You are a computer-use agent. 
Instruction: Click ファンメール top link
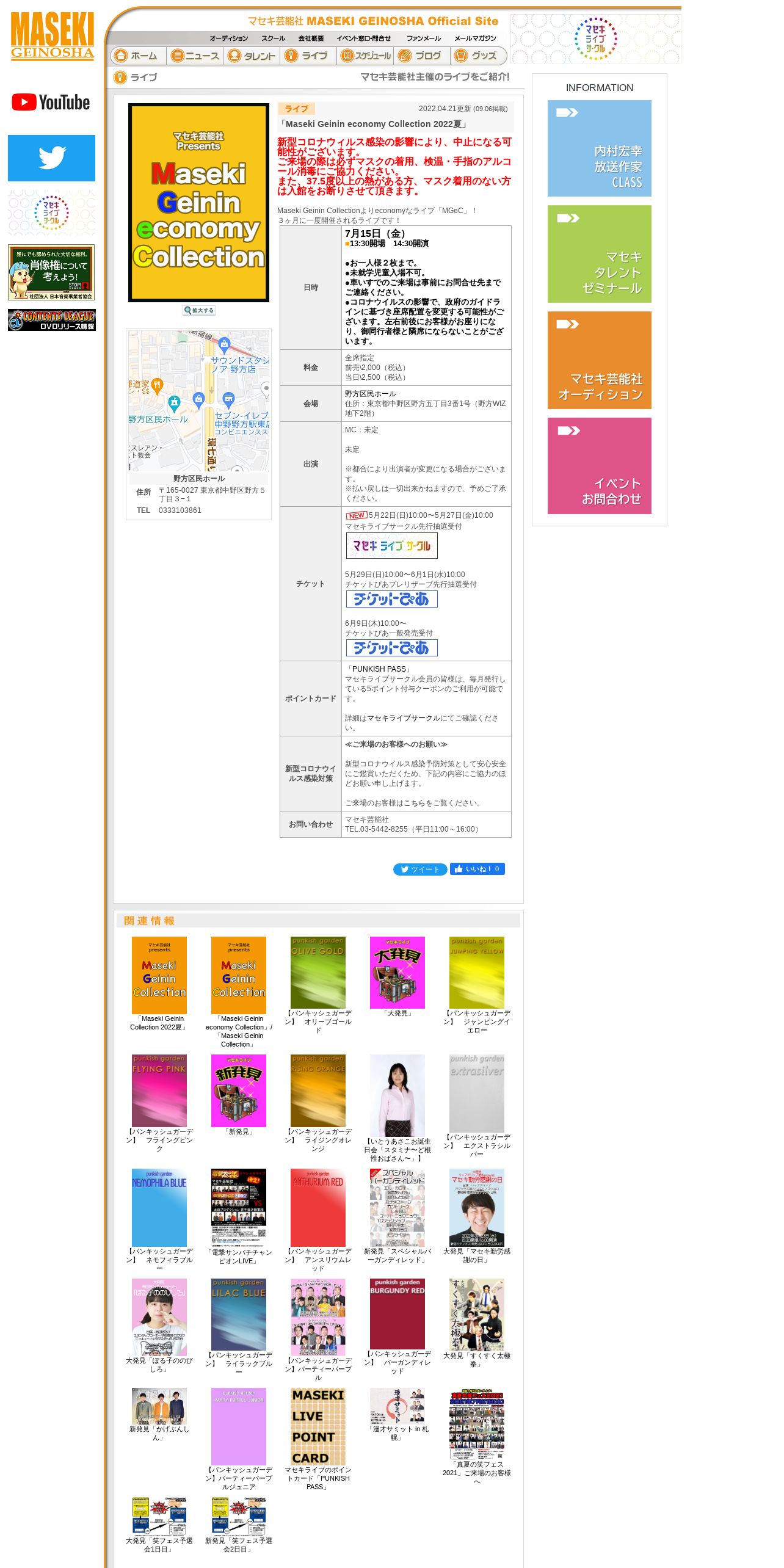point(424,38)
